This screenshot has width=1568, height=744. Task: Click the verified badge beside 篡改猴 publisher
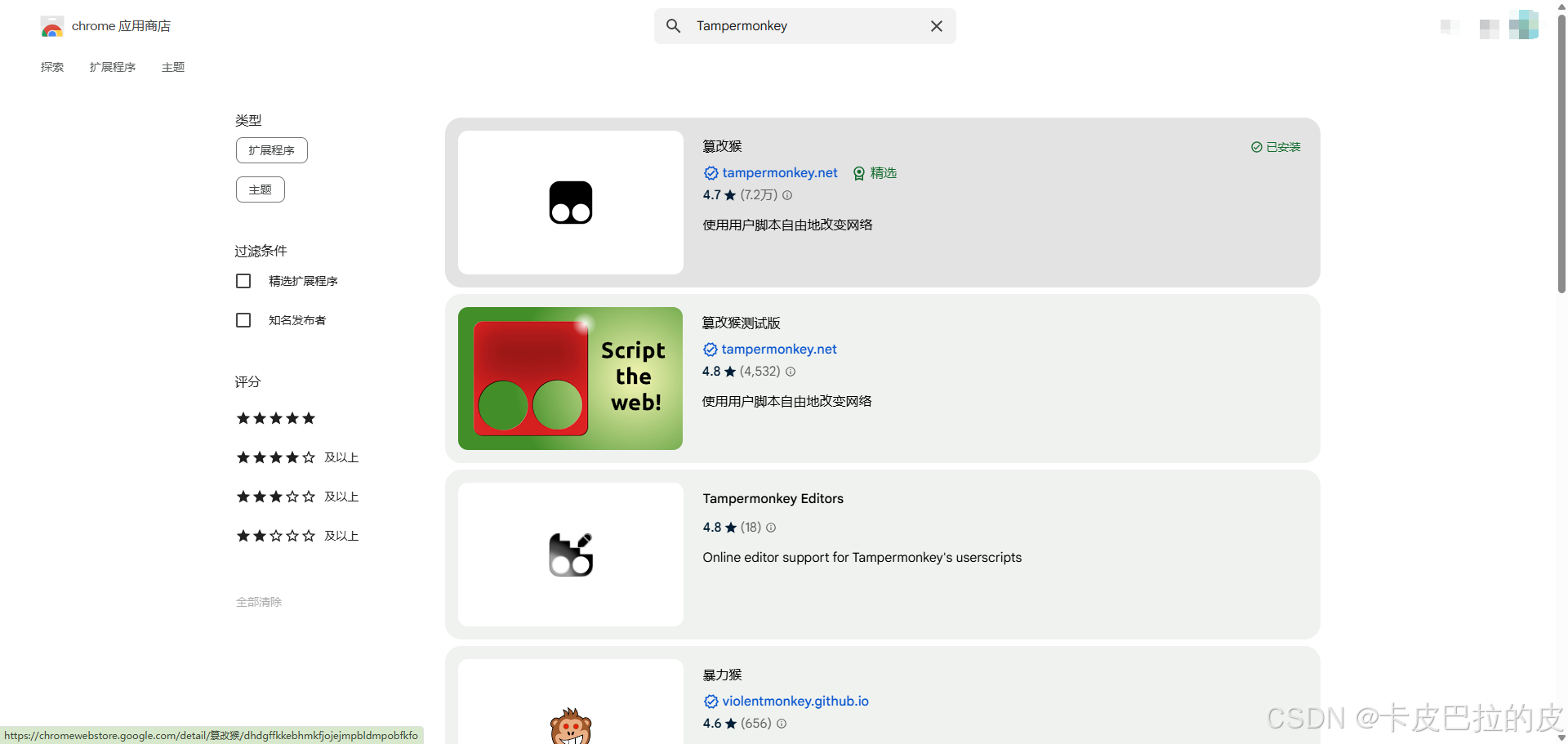(x=710, y=173)
